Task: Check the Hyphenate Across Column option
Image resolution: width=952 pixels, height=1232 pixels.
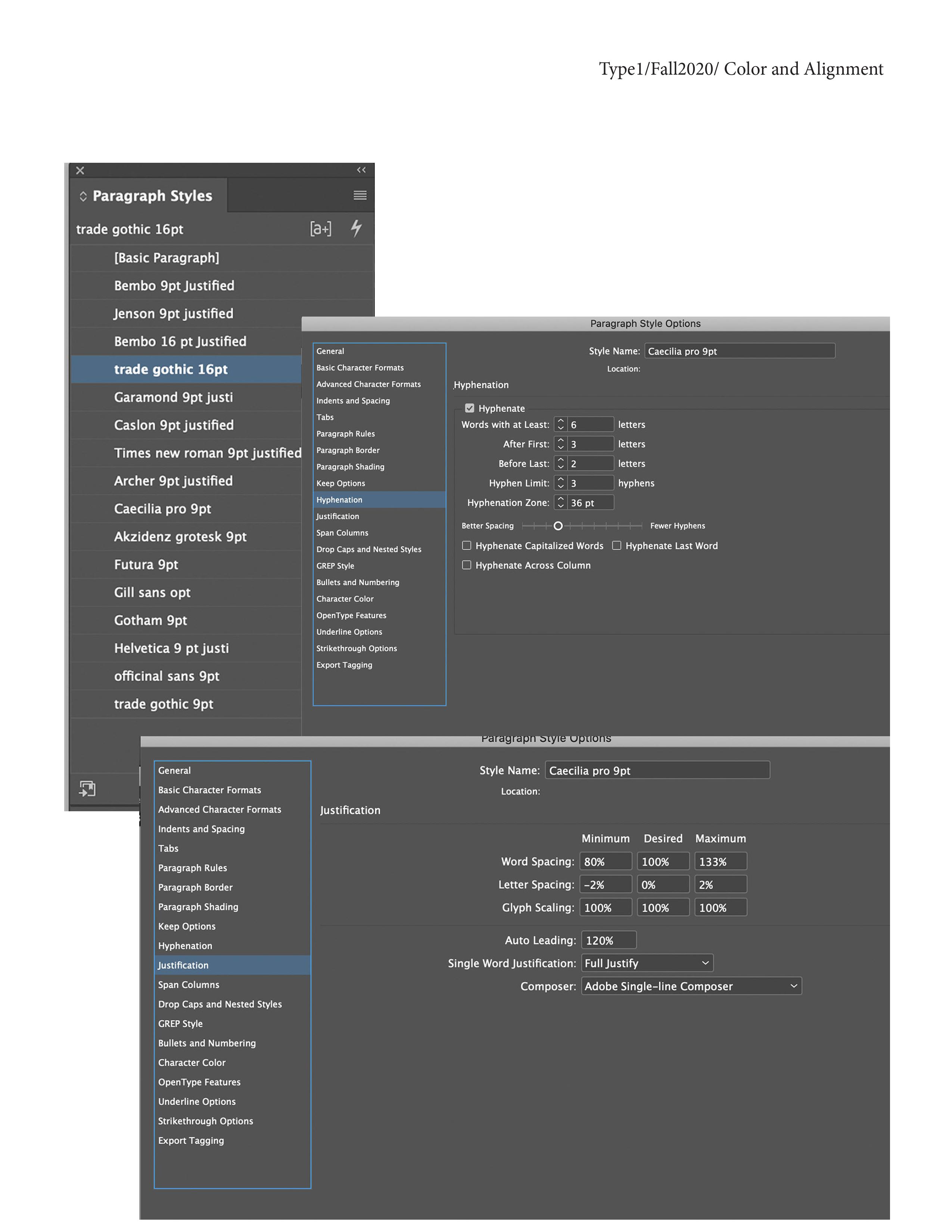Action: (467, 564)
